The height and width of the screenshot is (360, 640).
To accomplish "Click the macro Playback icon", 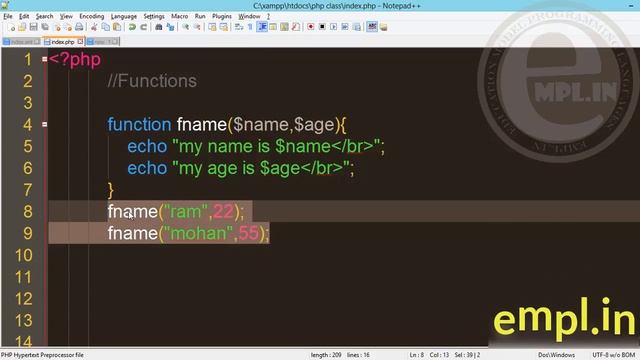I will [x=333, y=27].
